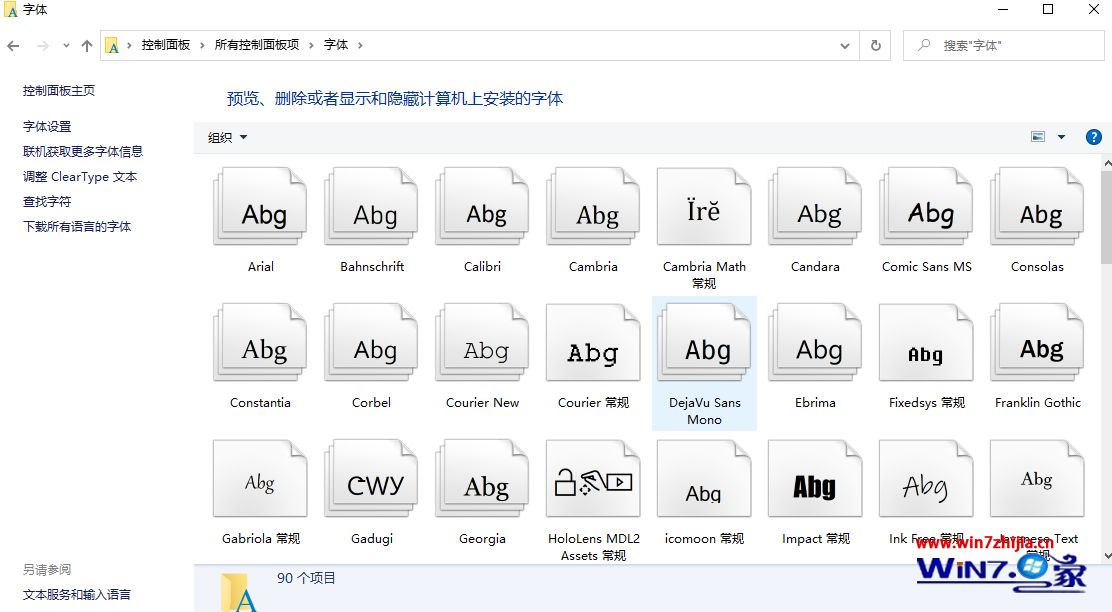Select the Cambria font icon
This screenshot has height=612, width=1112.
click(x=593, y=207)
